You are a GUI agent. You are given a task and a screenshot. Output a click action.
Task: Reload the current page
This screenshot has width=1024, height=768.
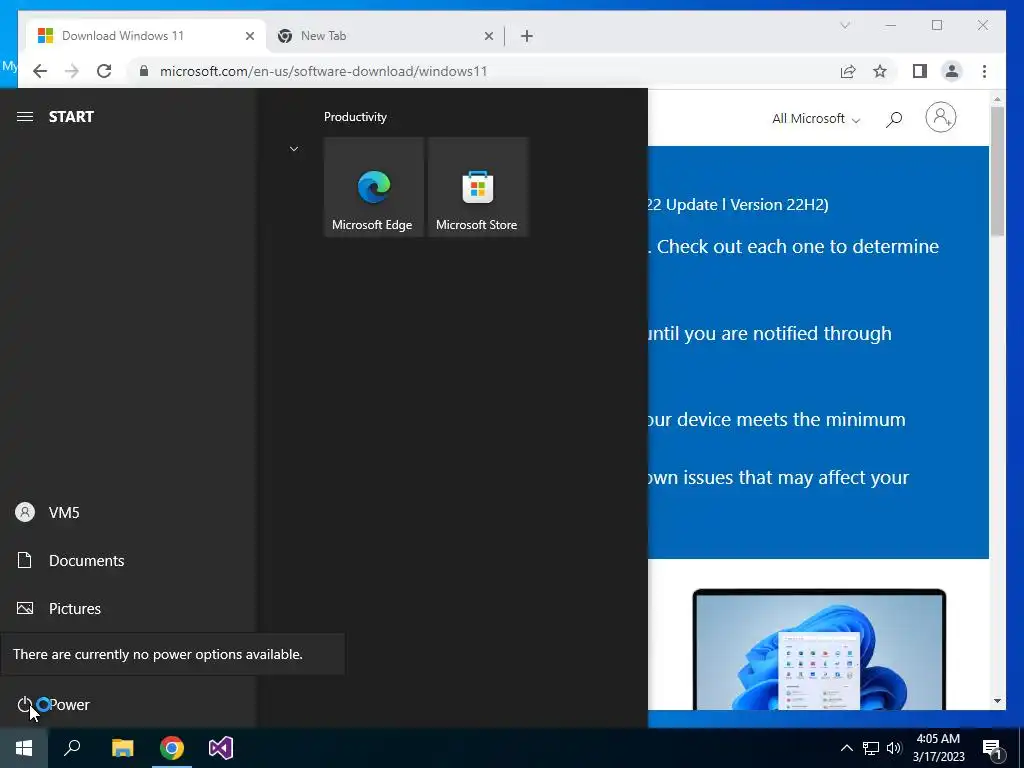coord(104,71)
